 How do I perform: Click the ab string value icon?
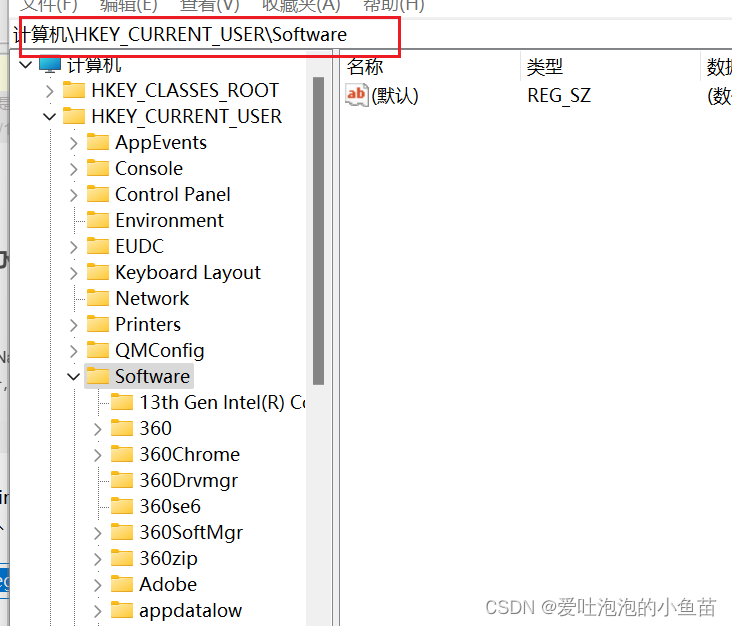point(357,95)
